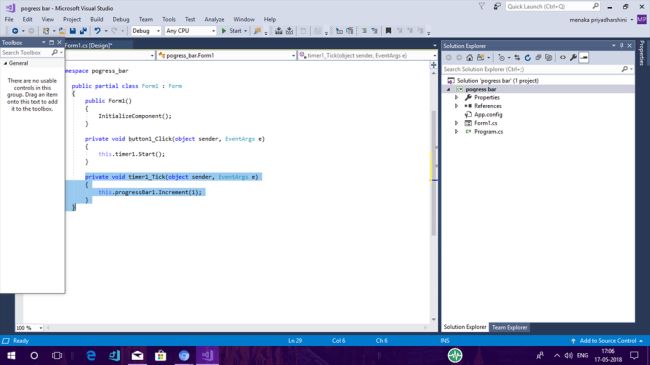Toggle bookmark icon in the toolbar
650x365 pixels.
point(388,31)
